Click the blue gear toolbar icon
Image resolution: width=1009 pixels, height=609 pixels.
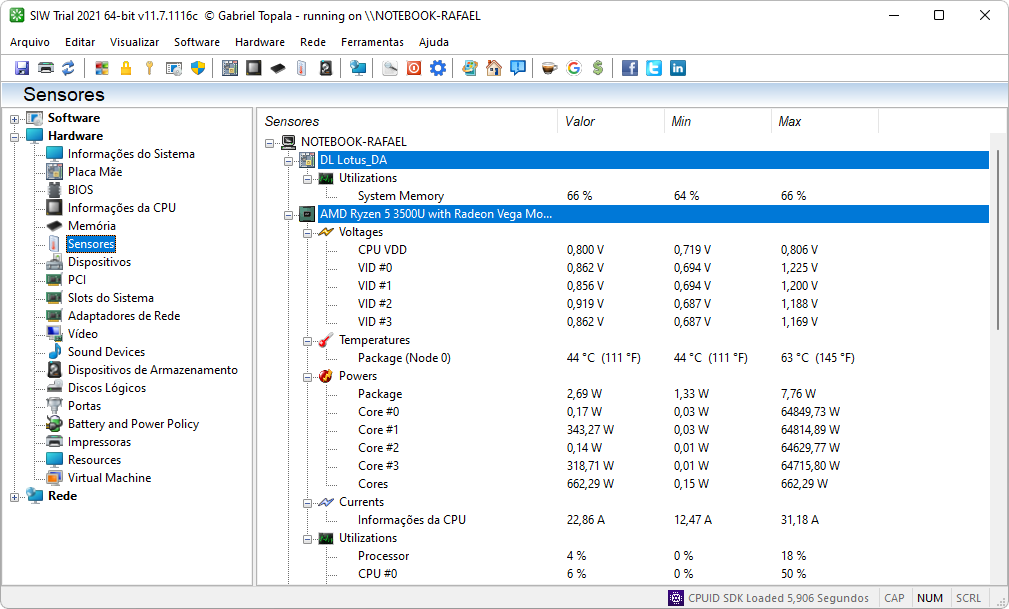[x=437, y=68]
